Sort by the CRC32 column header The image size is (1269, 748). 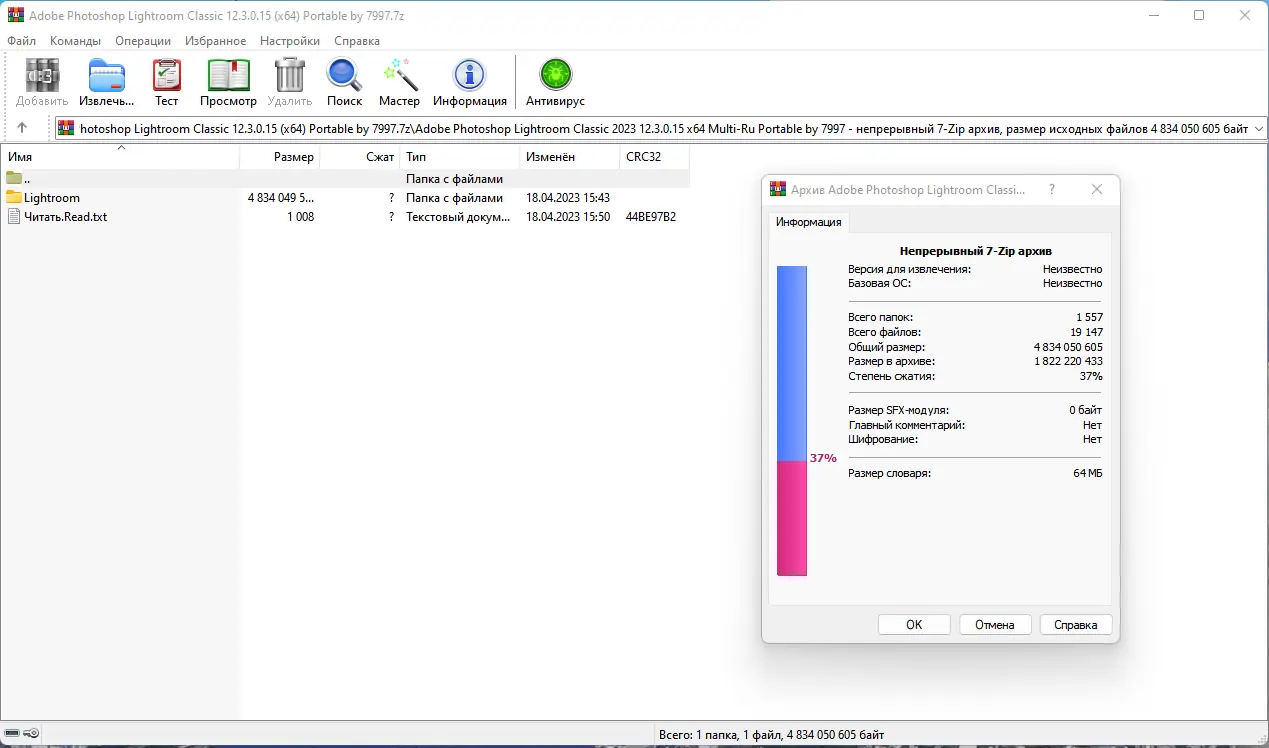(x=655, y=157)
